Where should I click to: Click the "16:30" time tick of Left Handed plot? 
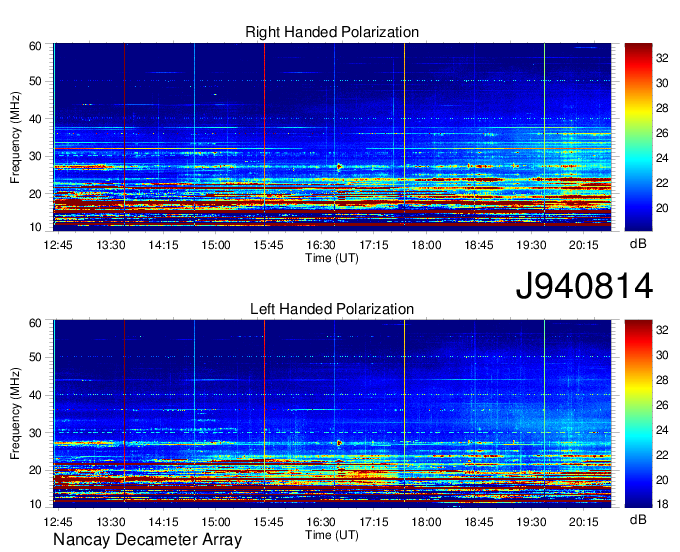(x=321, y=522)
